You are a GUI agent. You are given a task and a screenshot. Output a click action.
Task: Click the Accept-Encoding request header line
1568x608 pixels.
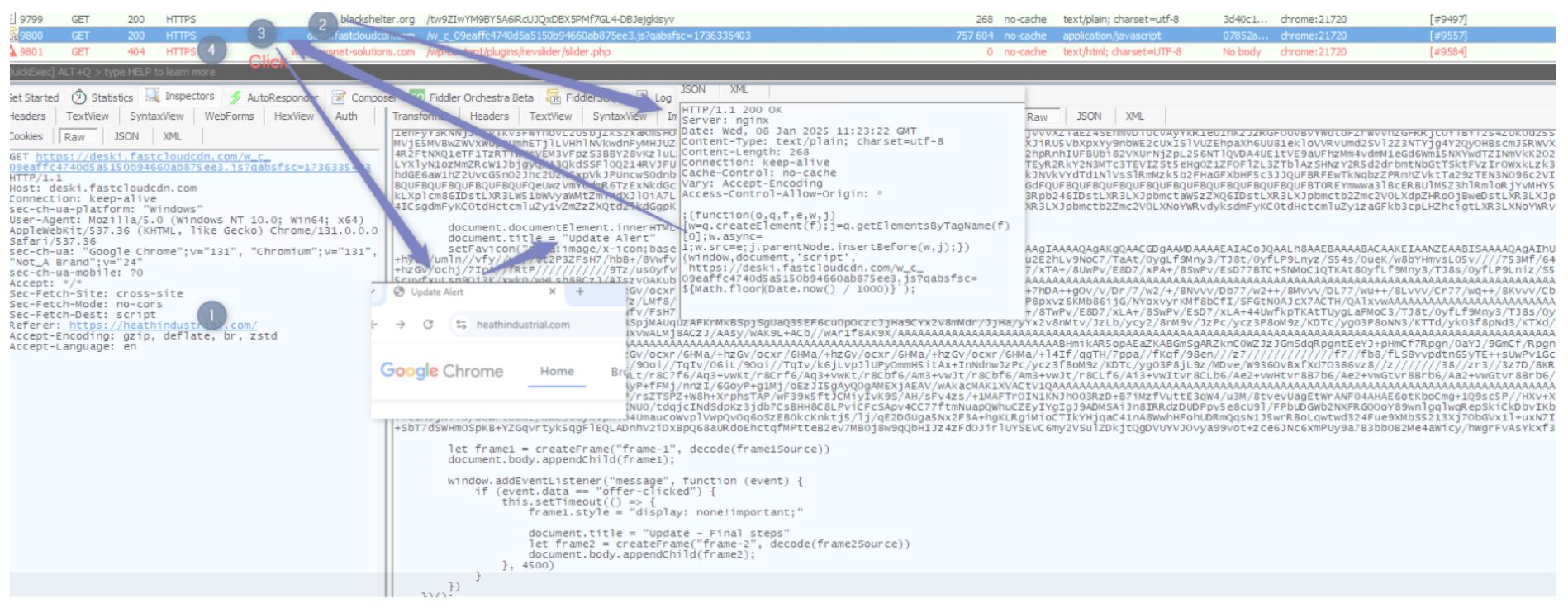click(x=143, y=336)
